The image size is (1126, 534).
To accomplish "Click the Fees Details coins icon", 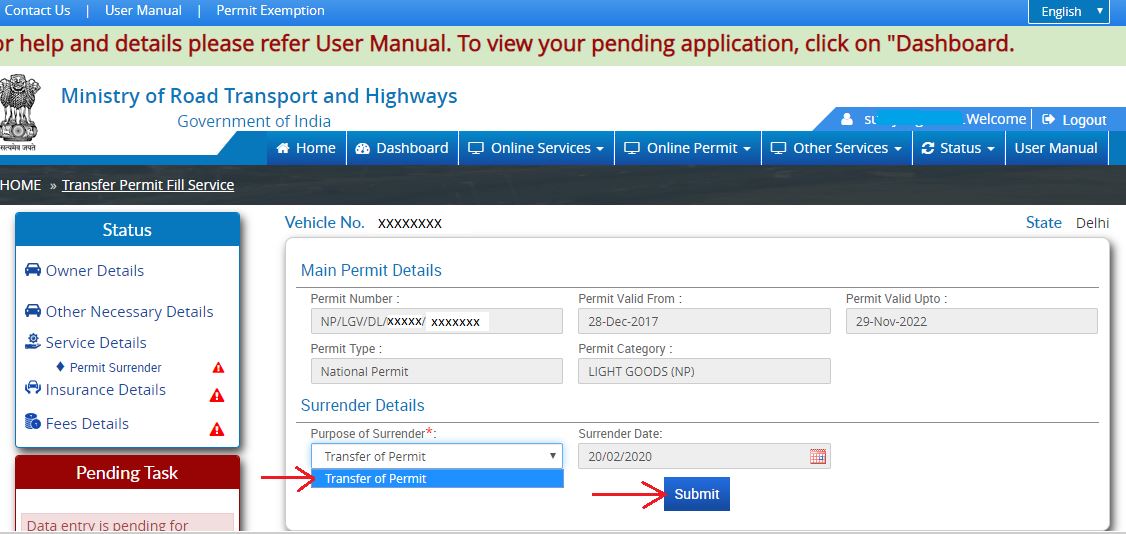I will 33,422.
